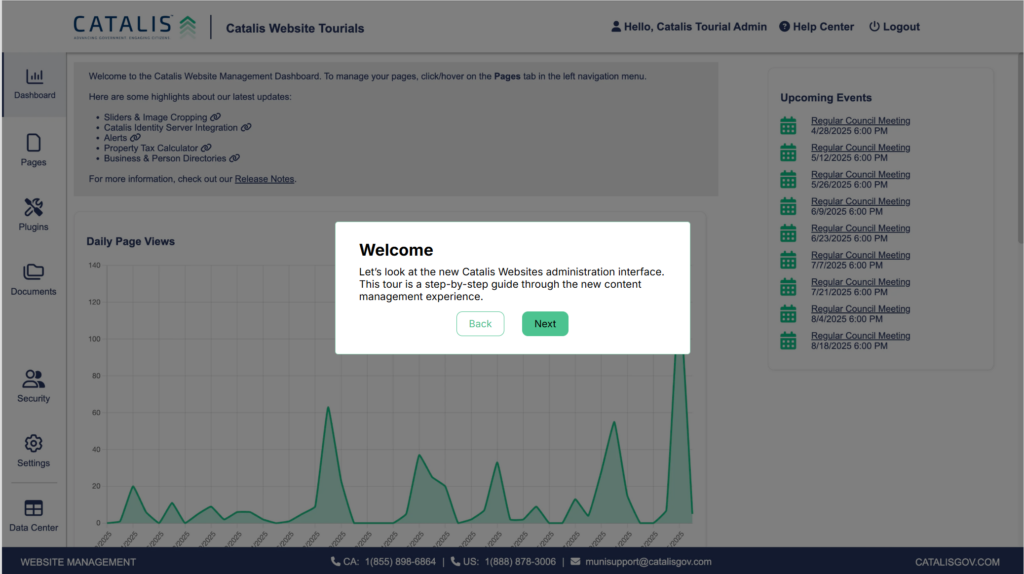Open Regular Council Meeting on 6/9/2025
The width and height of the screenshot is (1024, 574).
pos(861,201)
